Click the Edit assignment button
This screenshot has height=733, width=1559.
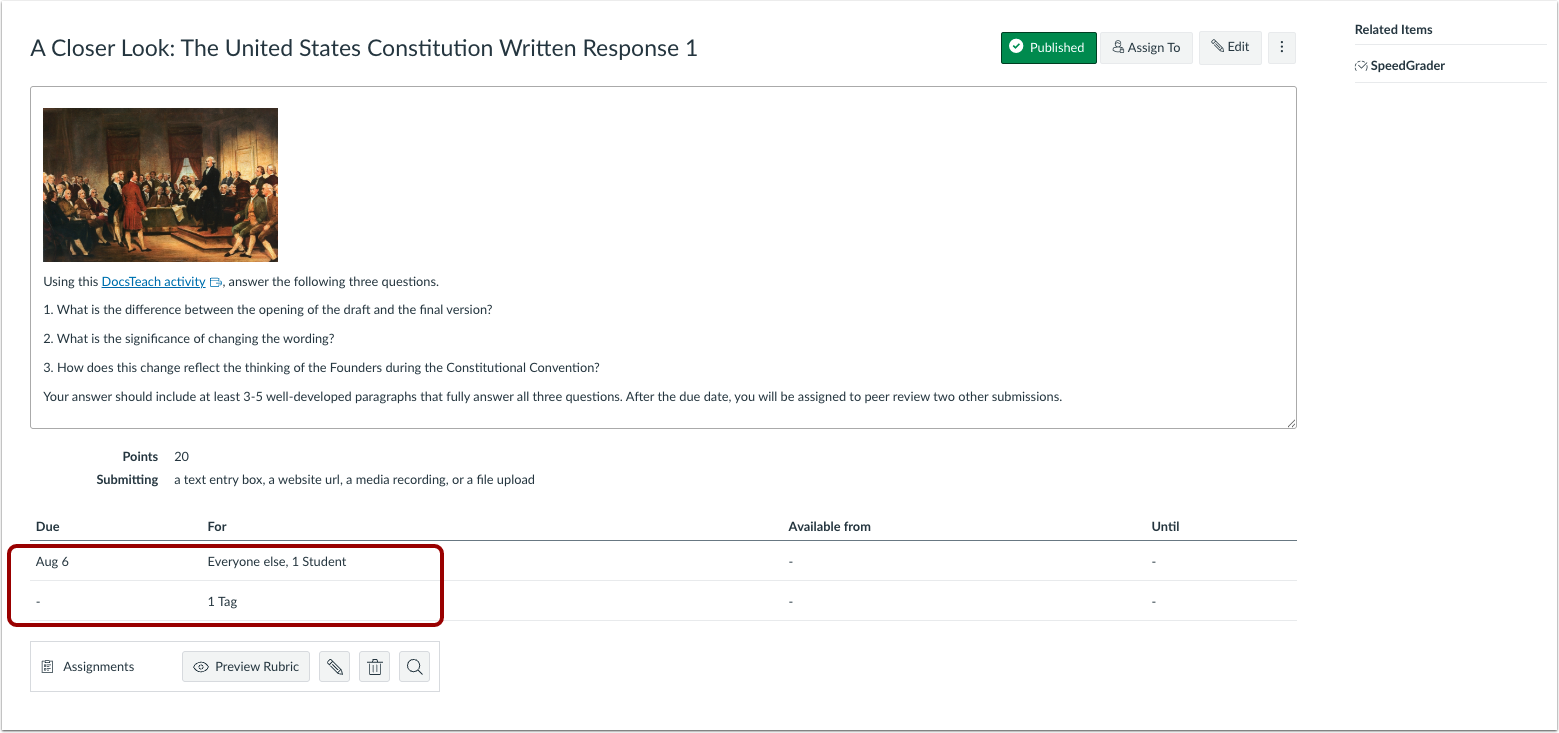point(1230,47)
